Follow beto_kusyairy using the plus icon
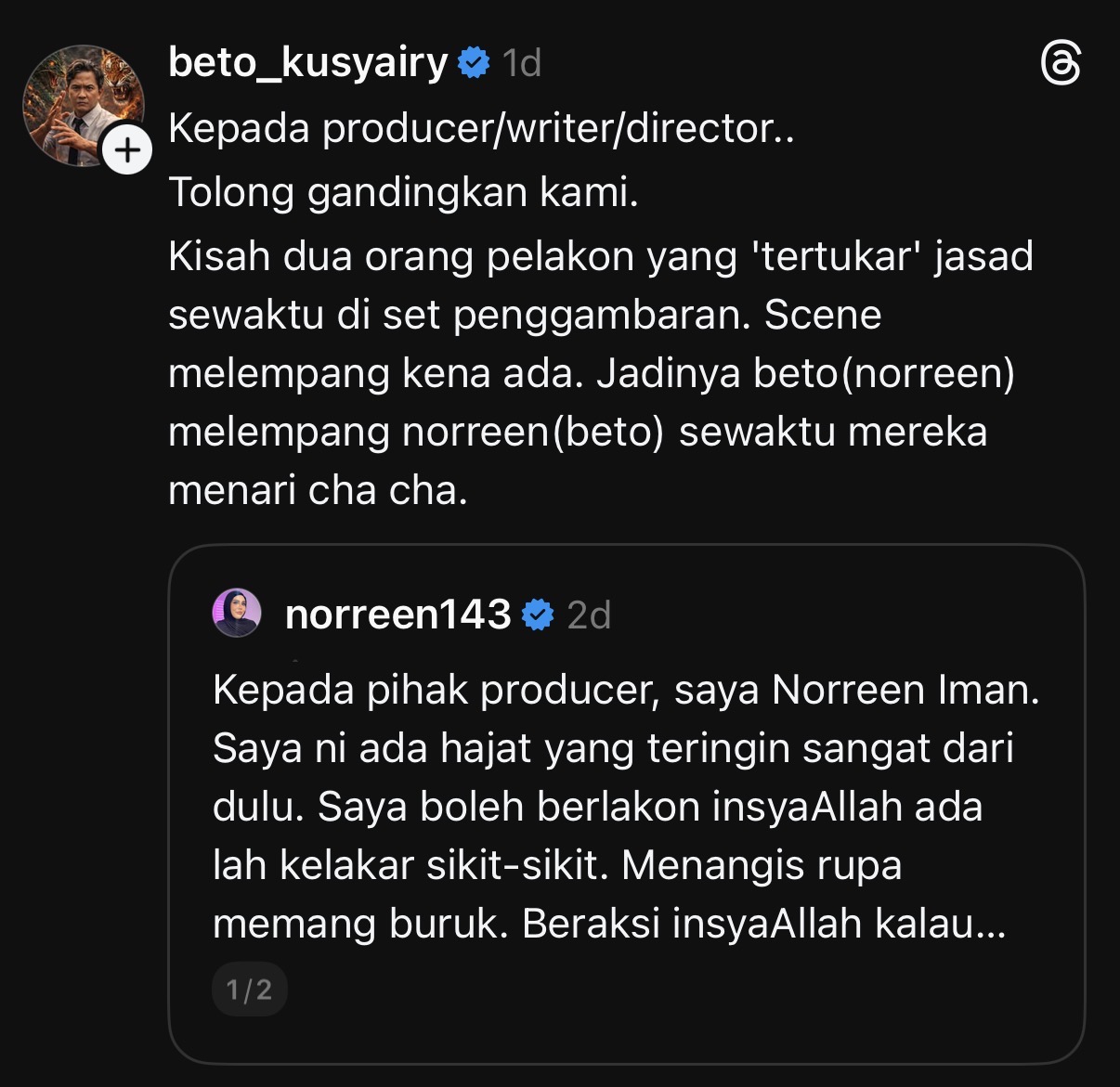Viewport: 1120px width, 1087px height. 127,149
